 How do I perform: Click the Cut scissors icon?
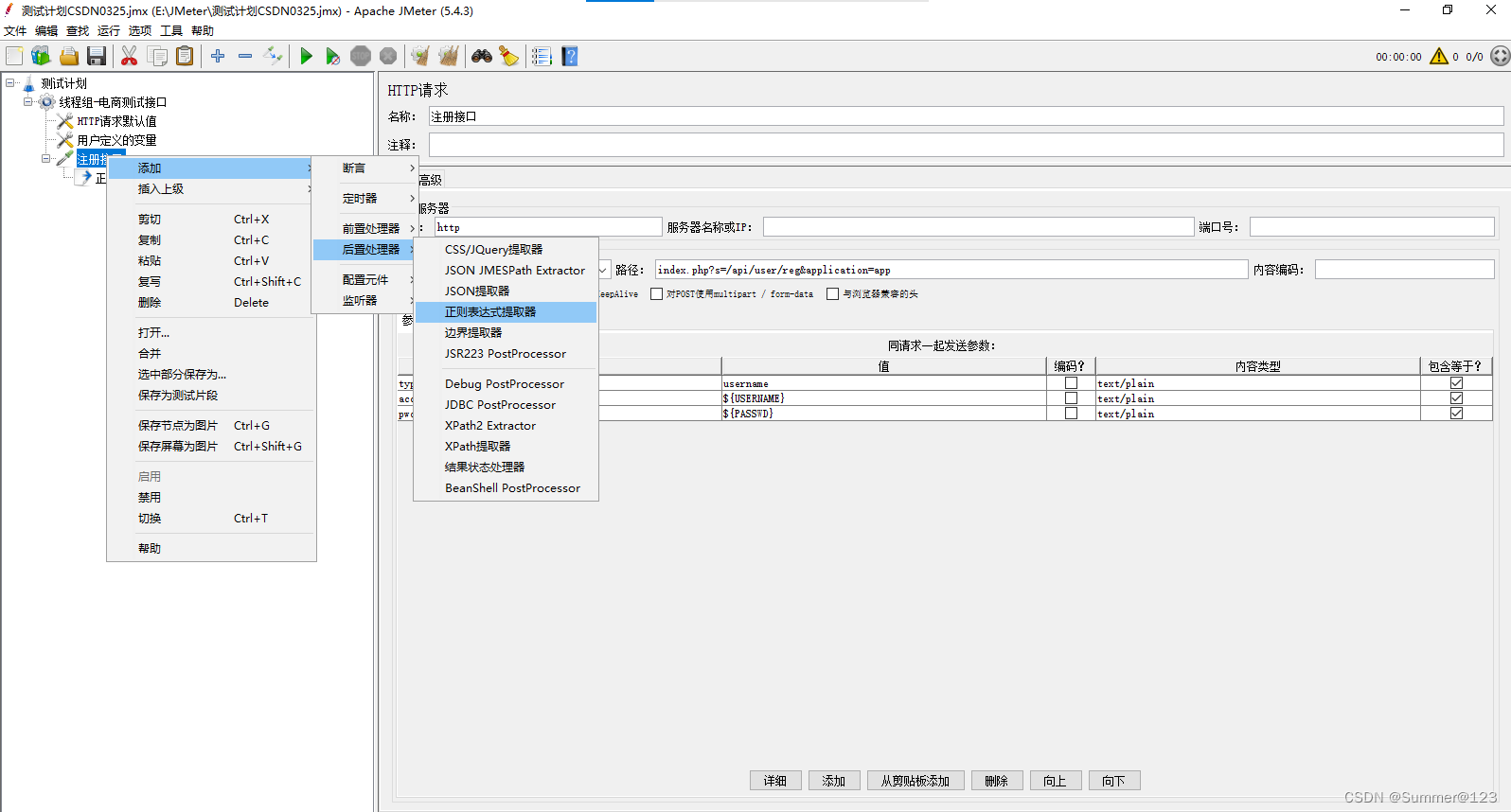(x=130, y=57)
